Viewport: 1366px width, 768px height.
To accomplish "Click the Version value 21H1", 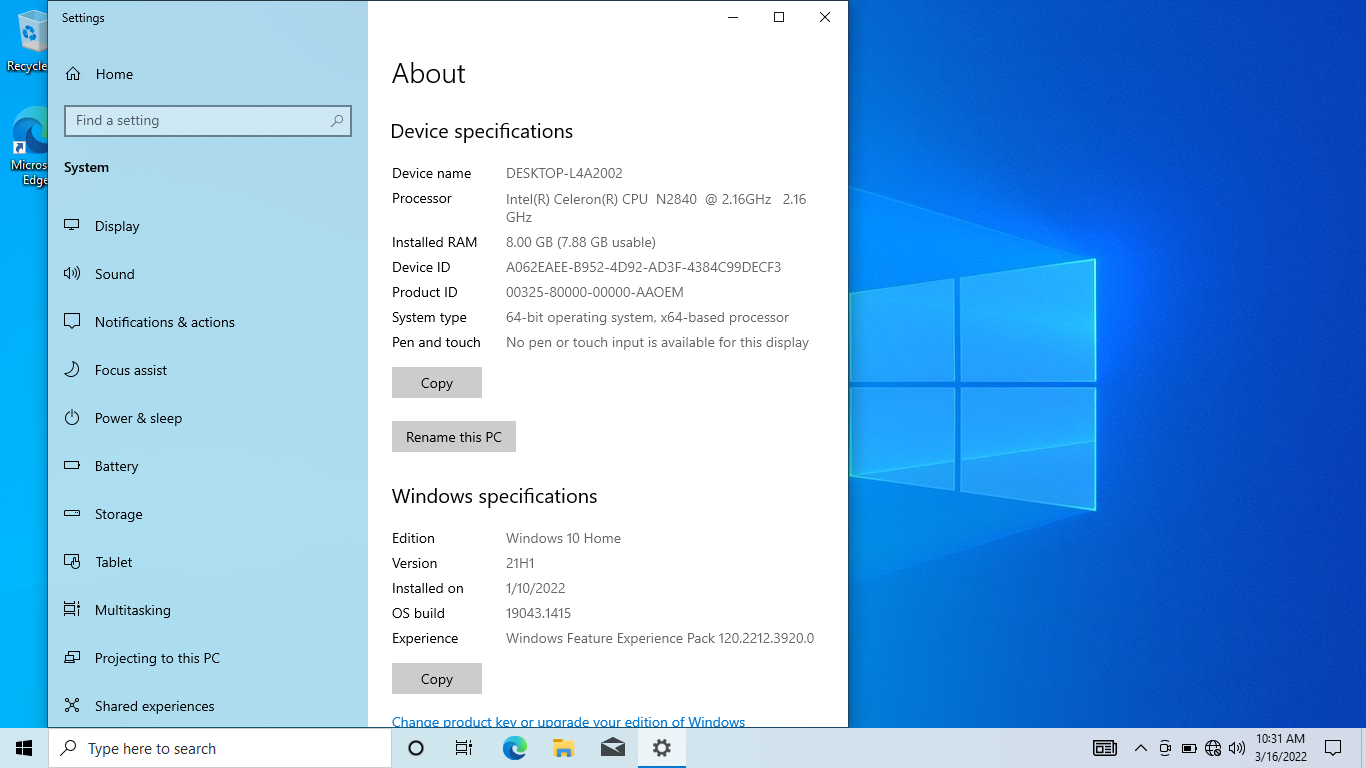I will [x=520, y=563].
